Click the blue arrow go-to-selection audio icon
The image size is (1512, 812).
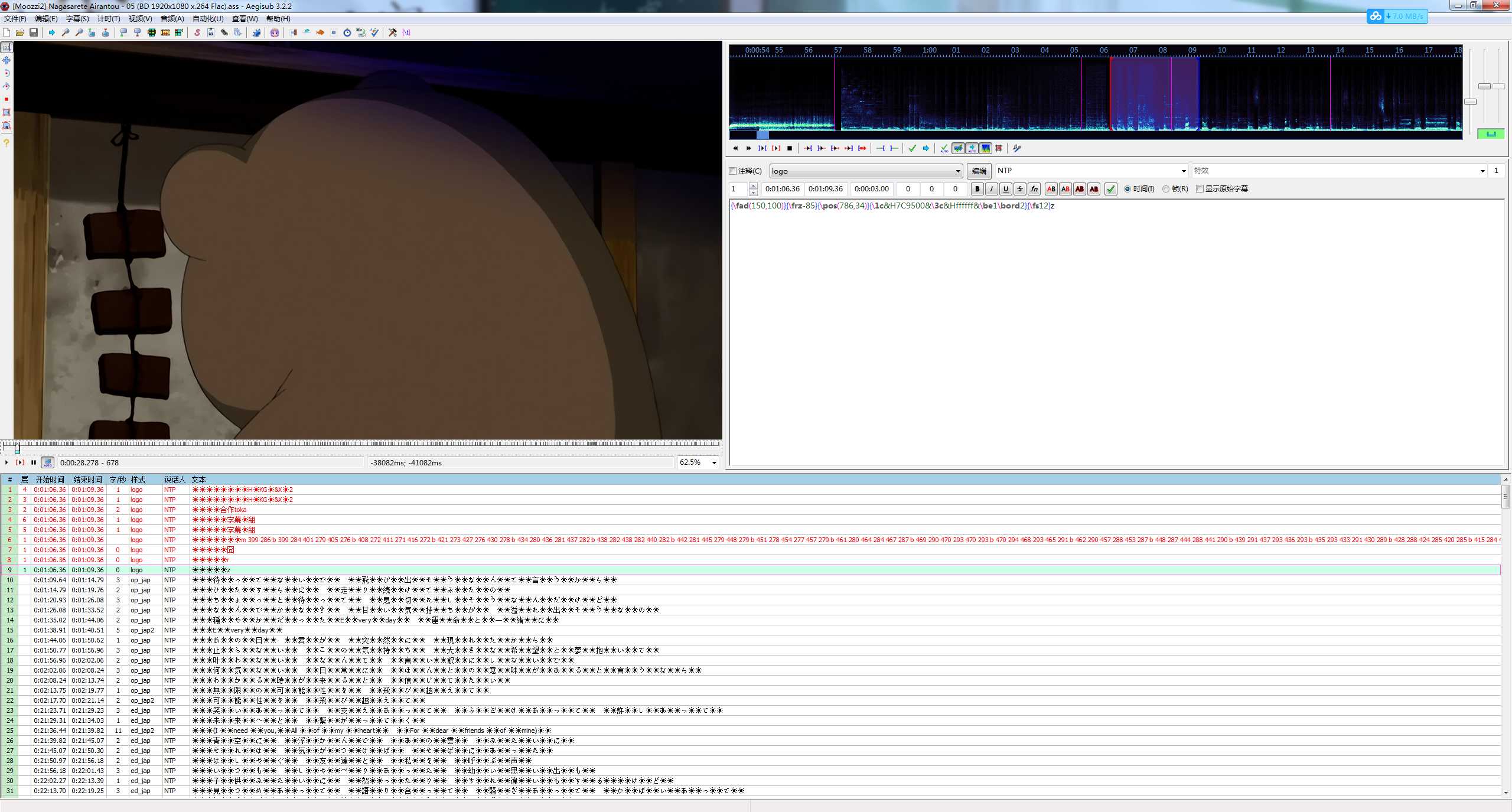pos(926,148)
